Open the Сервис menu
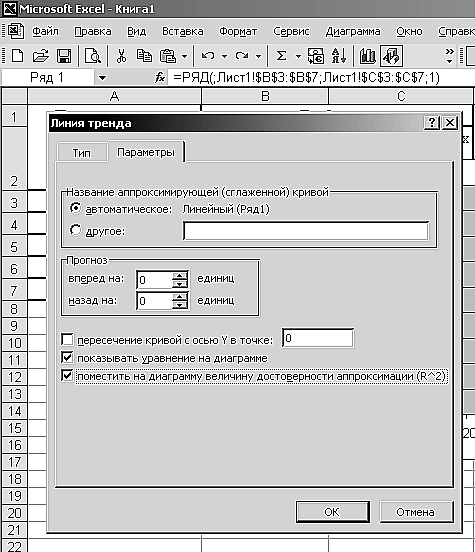Viewport: 475px width, 552px height. coord(291,31)
